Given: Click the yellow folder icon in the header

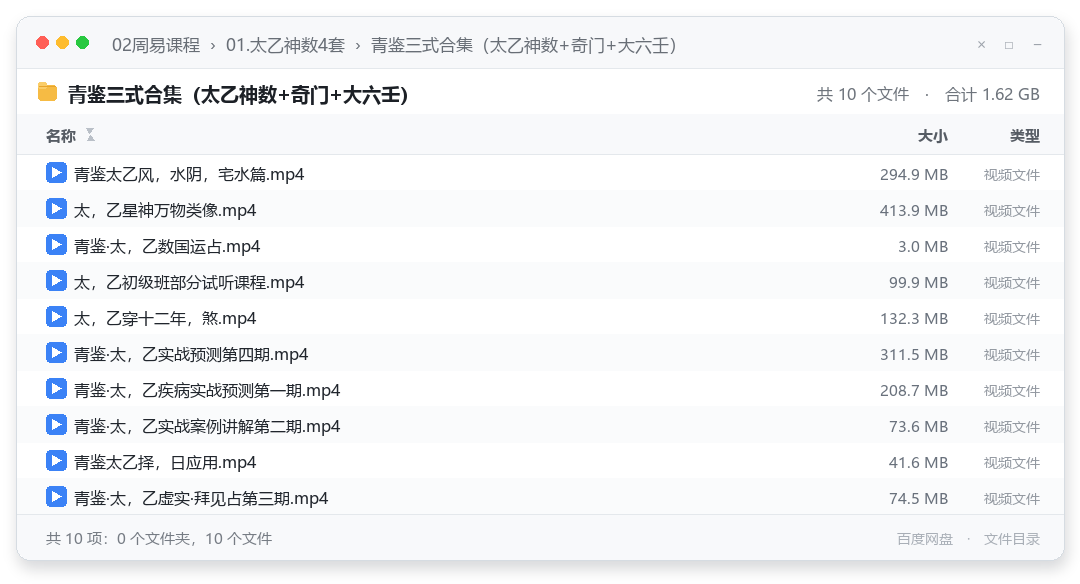Looking at the screenshot, I should tap(47, 92).
